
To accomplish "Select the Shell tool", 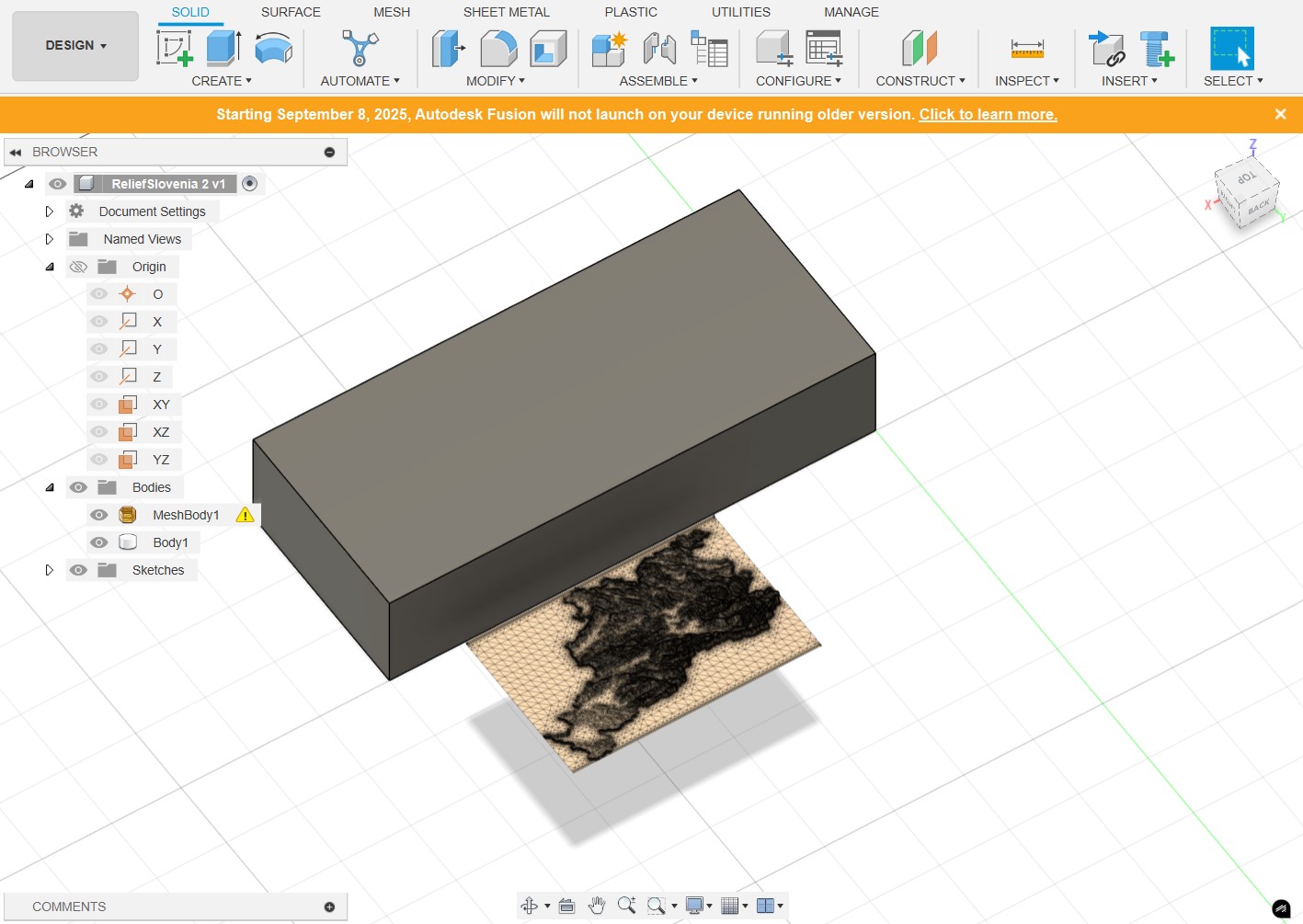I will tap(548, 48).
